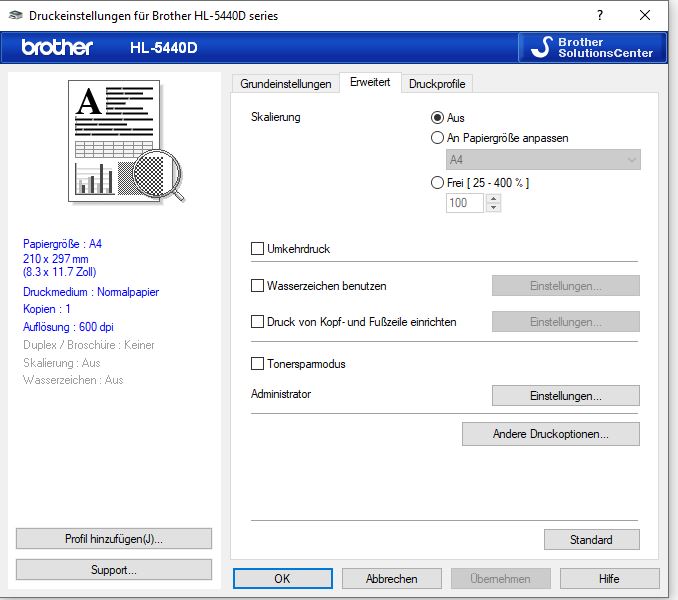Image resolution: width=678 pixels, height=600 pixels.
Task: Click the Abbrechen button
Action: [x=392, y=578]
